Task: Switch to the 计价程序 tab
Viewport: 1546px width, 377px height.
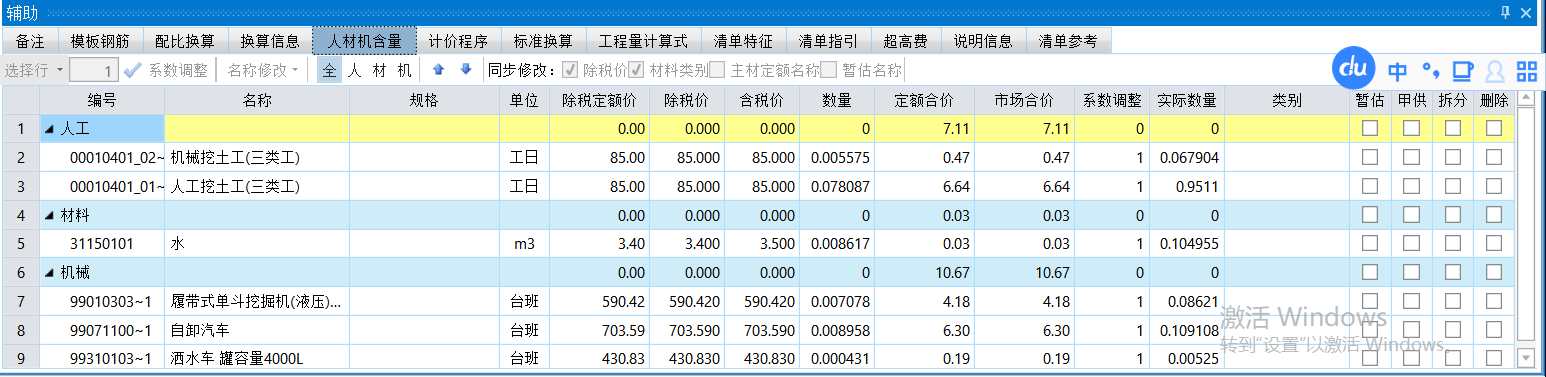Action: [458, 41]
